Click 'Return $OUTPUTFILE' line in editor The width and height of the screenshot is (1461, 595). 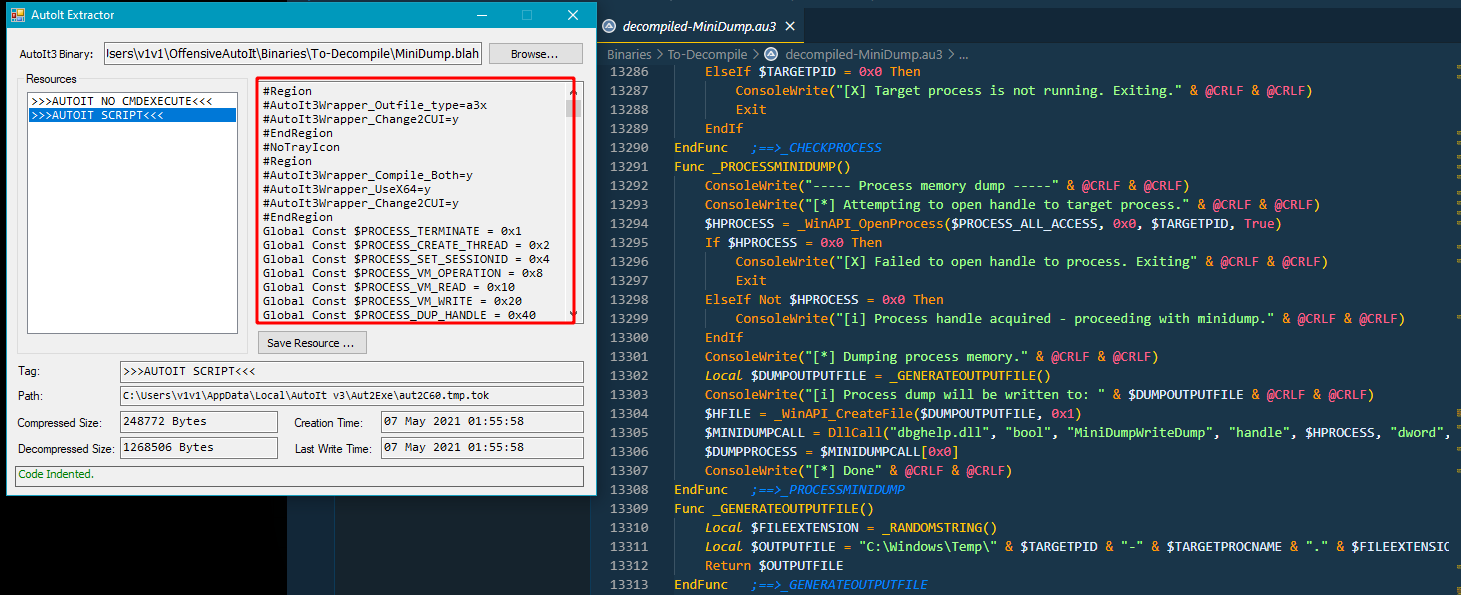click(774, 566)
